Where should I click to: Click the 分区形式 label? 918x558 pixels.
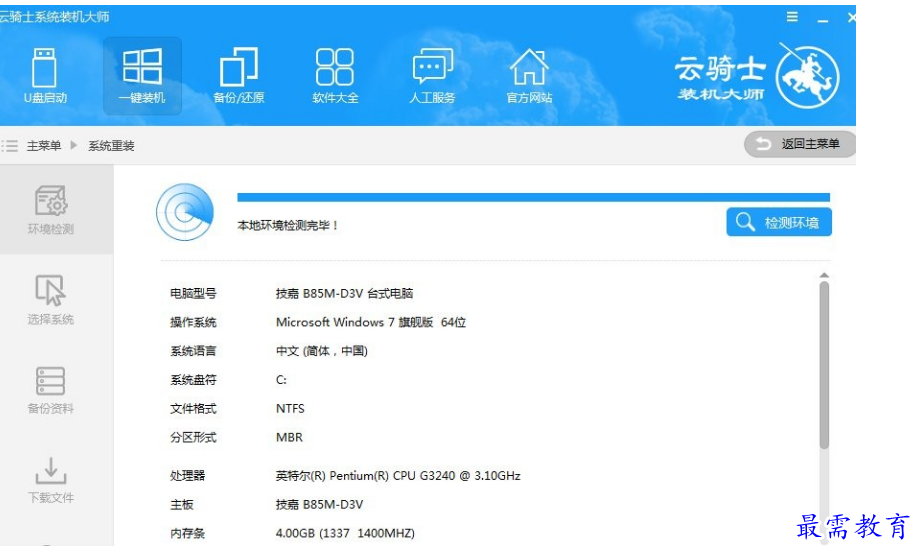pos(193,437)
